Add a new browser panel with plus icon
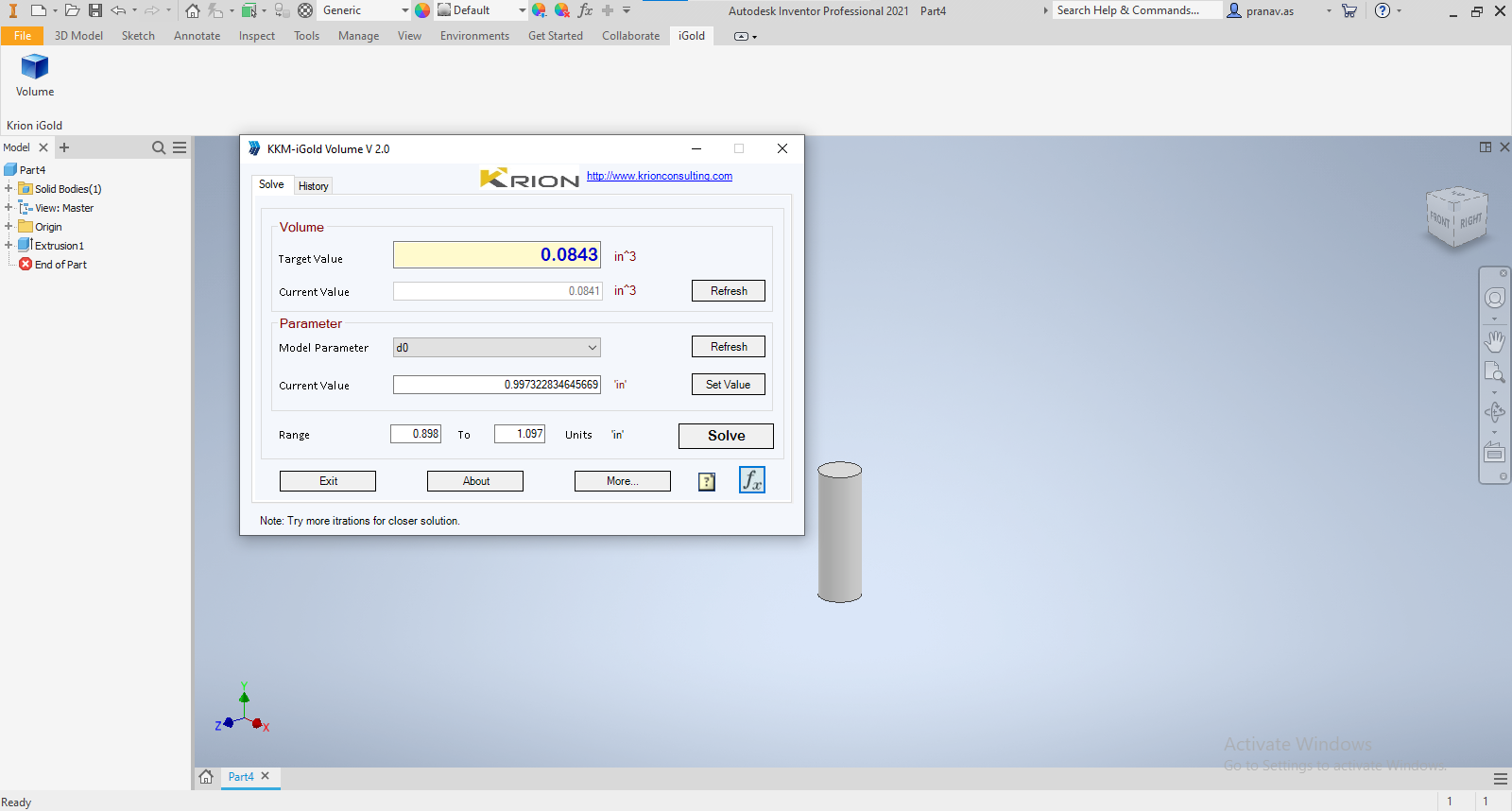The image size is (1512, 811). [64, 147]
